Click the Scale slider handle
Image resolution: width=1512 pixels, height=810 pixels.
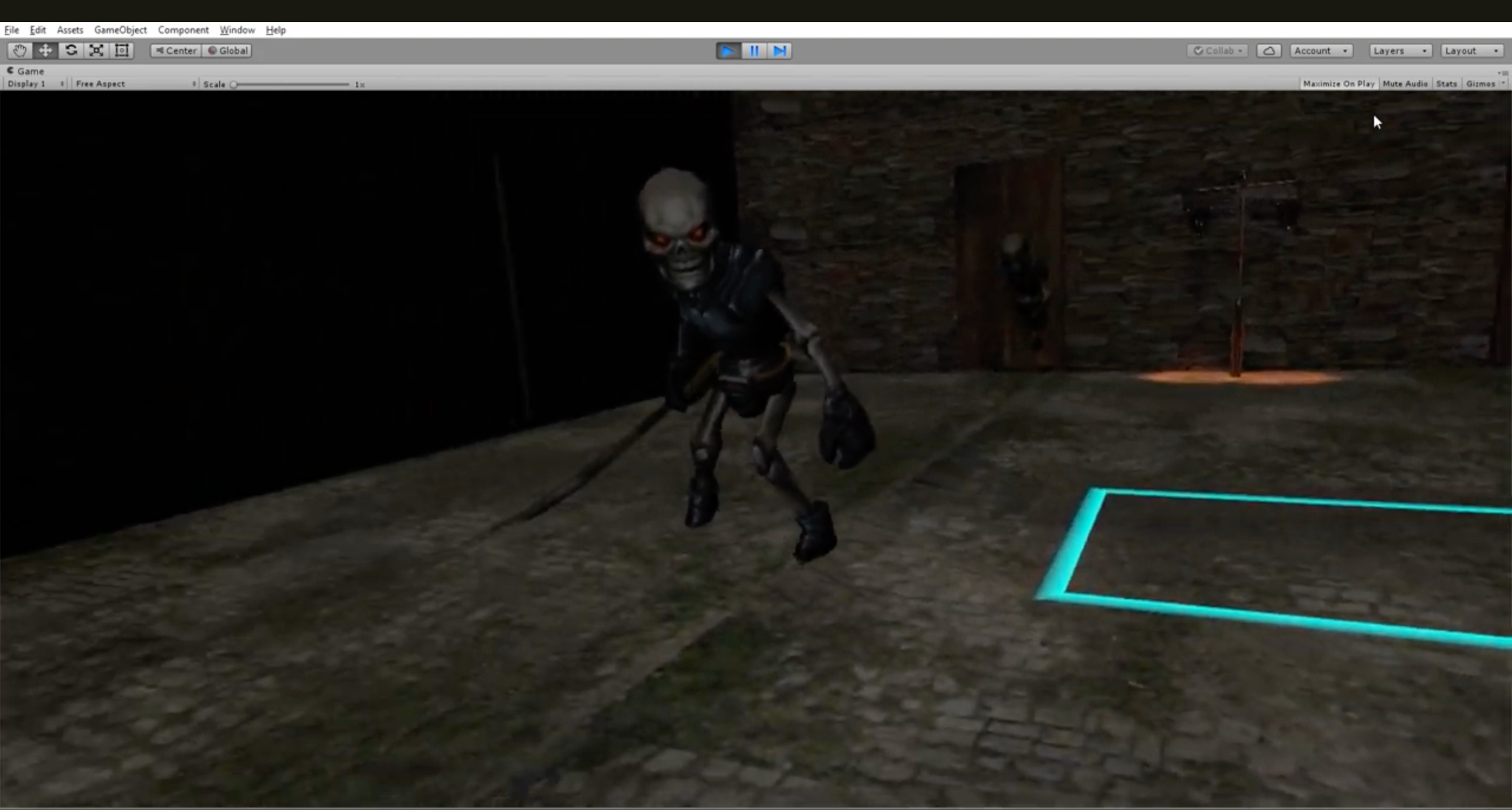tap(233, 84)
